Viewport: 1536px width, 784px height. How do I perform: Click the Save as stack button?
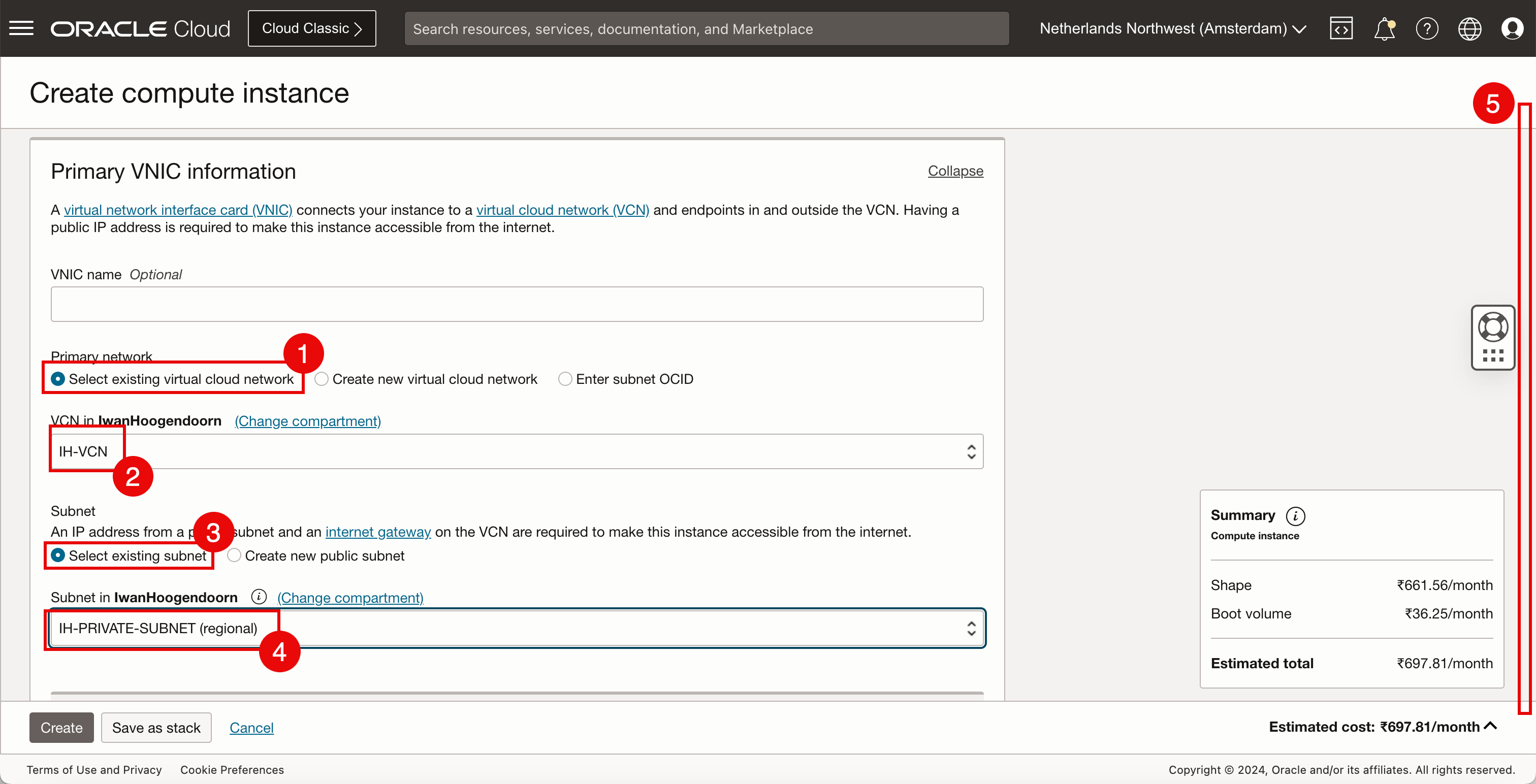[156, 727]
